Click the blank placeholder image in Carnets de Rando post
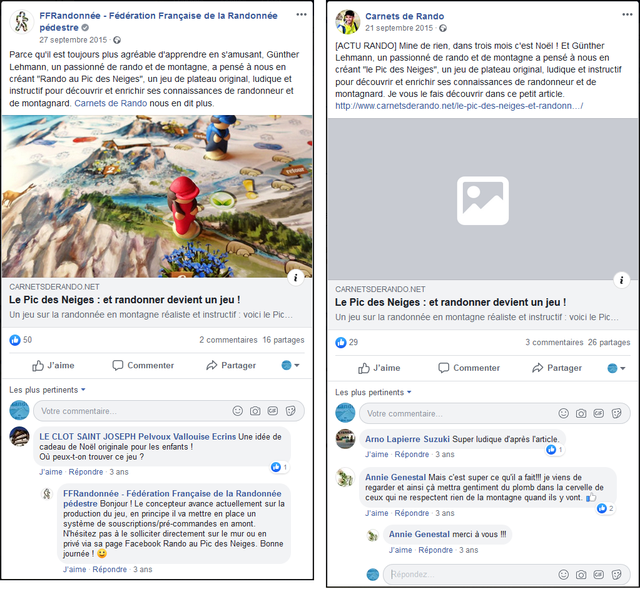Image resolution: width=640 pixels, height=589 pixels. tap(483, 199)
